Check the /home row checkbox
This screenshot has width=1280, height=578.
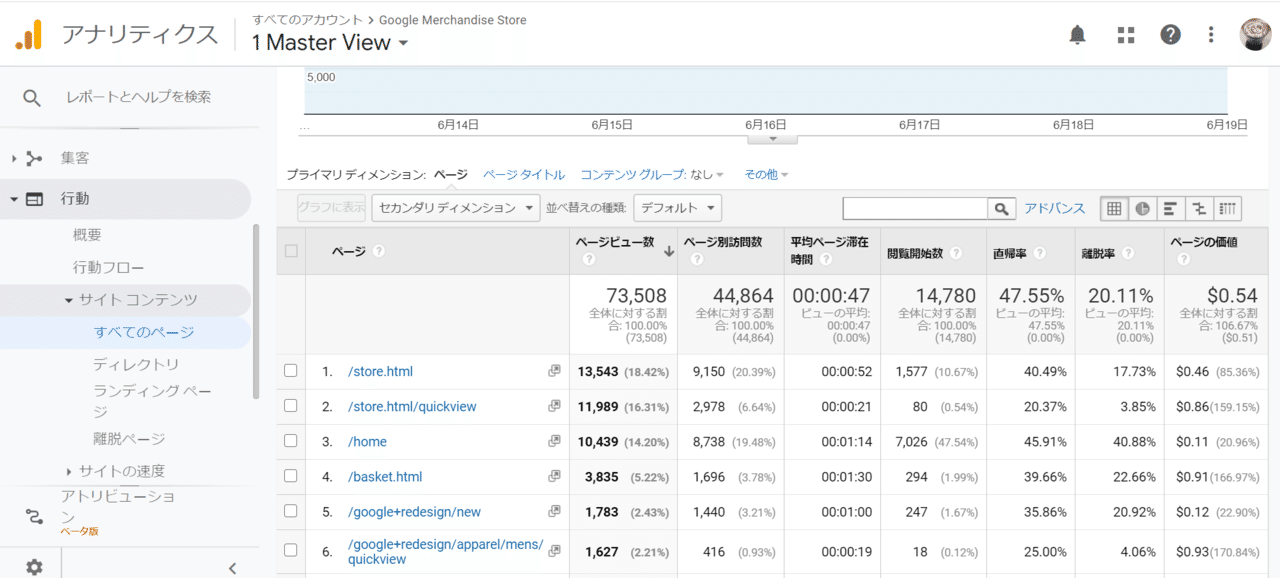pos(291,441)
